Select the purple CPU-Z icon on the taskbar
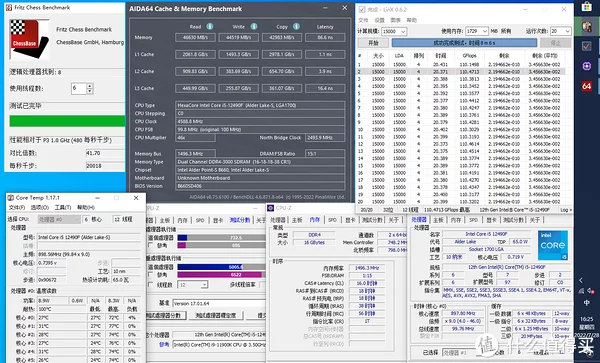 (587, 66)
